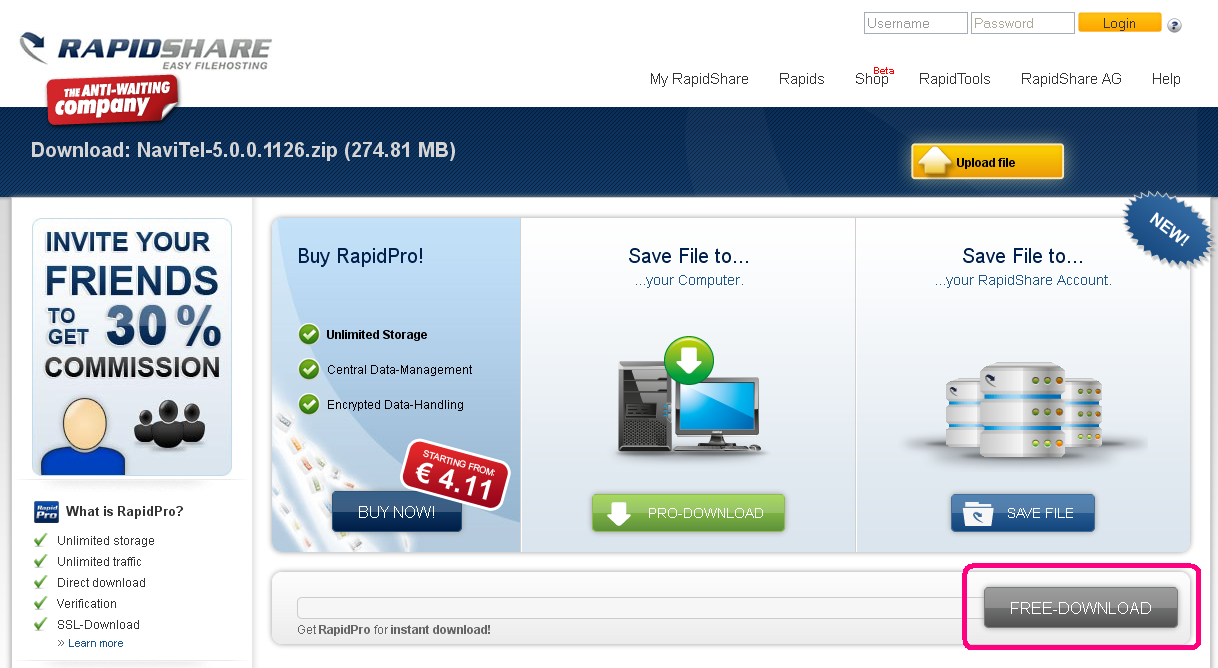This screenshot has height=668, width=1218.
Task: Focus the Username field
Action: tap(916, 23)
